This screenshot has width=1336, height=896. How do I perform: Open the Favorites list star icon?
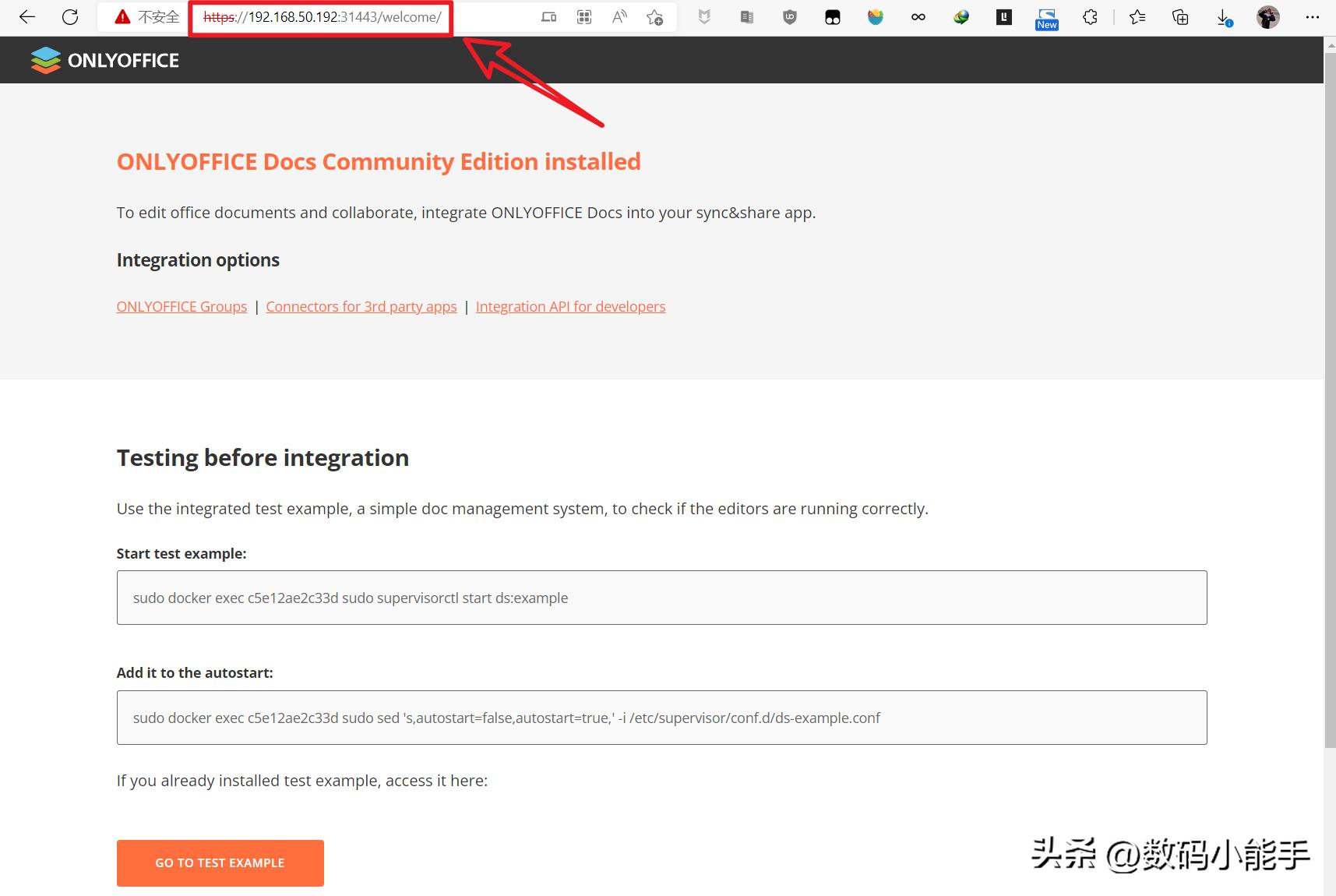click(x=1137, y=17)
